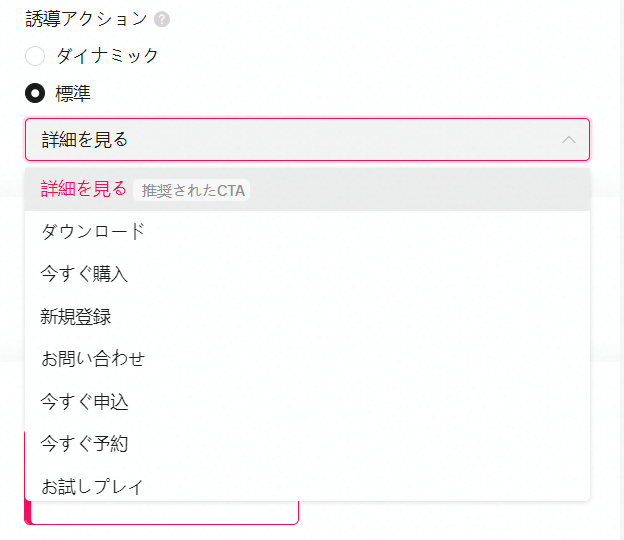Pick the 今すぐ購入 option
This screenshot has width=624, height=540.
coord(84,273)
